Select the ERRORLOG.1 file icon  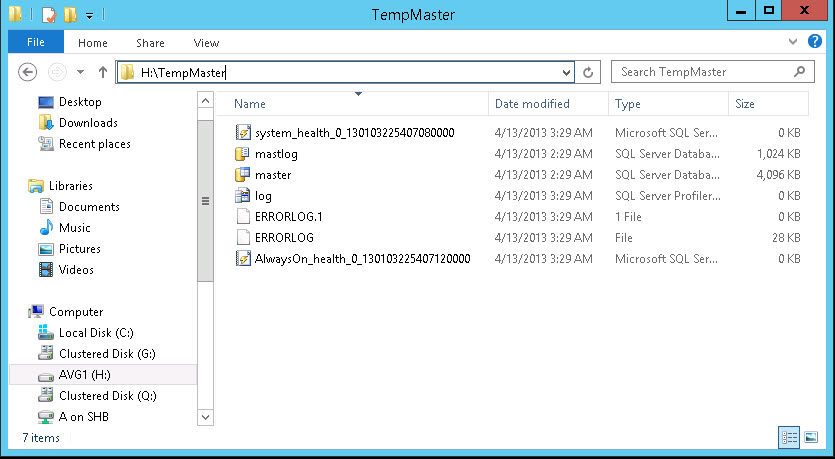(243, 216)
